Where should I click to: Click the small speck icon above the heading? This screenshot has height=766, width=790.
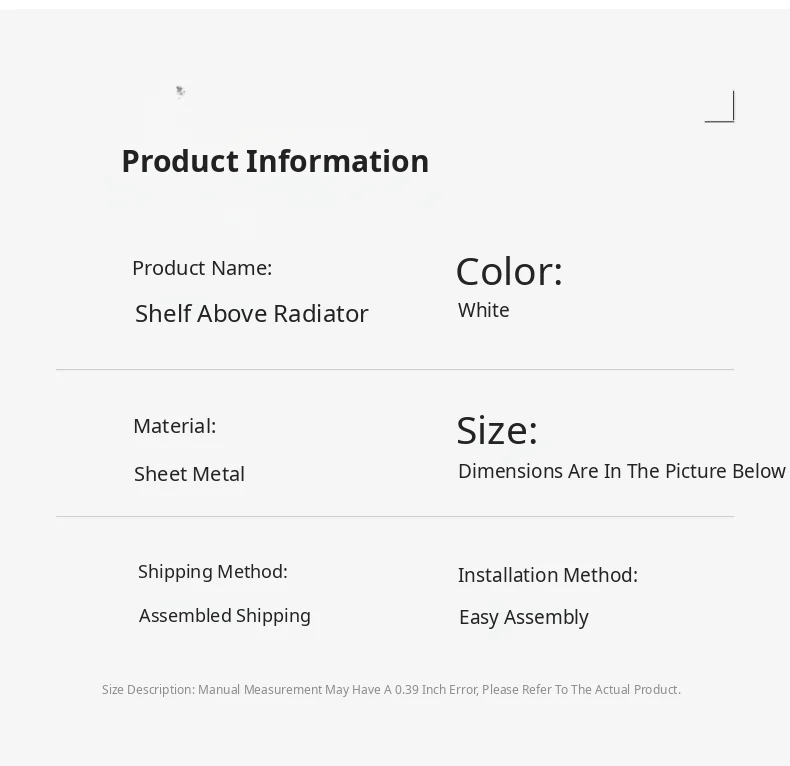click(x=180, y=92)
